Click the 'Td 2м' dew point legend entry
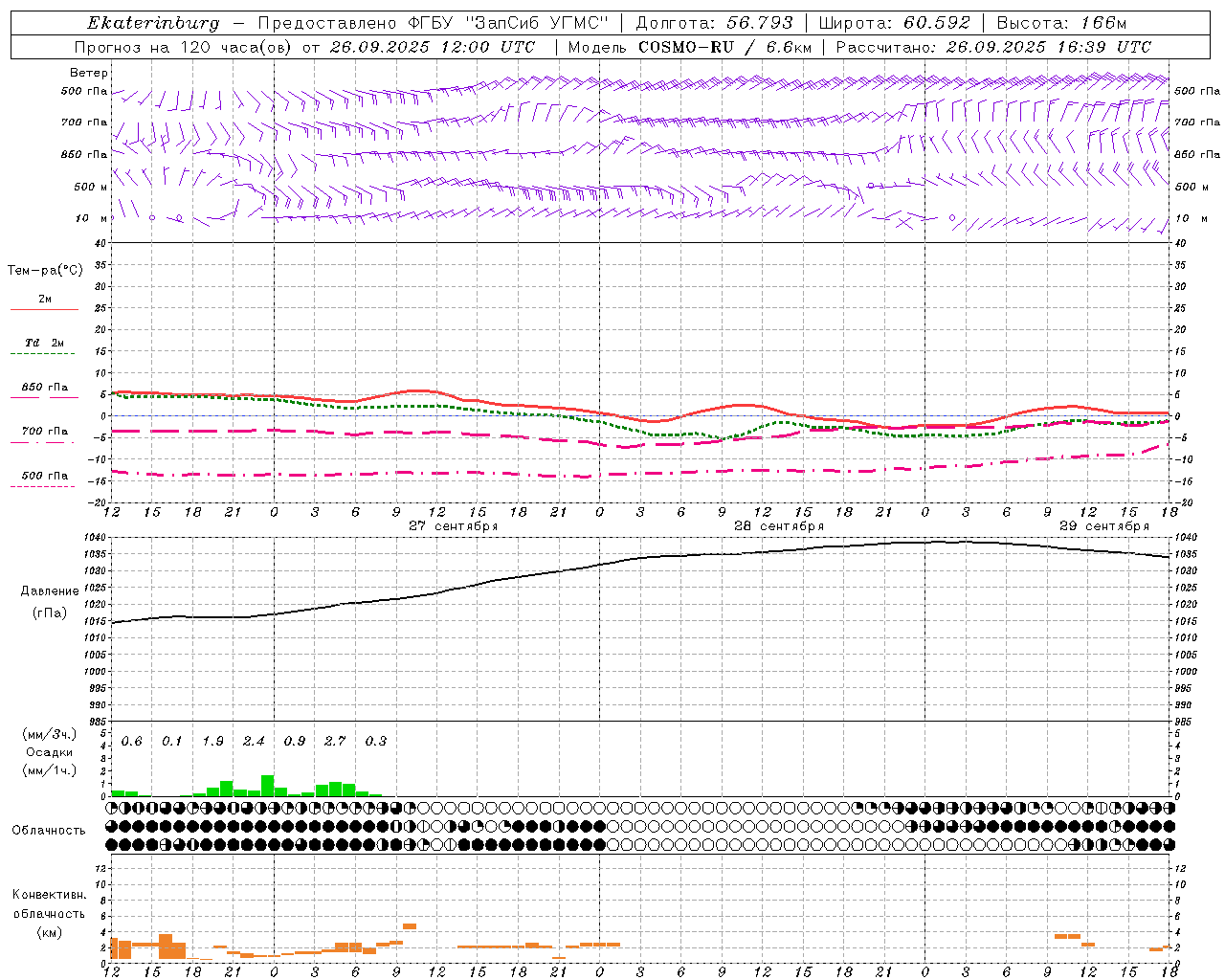Screen dimensions: 1225x980 pyautogui.click(x=44, y=343)
